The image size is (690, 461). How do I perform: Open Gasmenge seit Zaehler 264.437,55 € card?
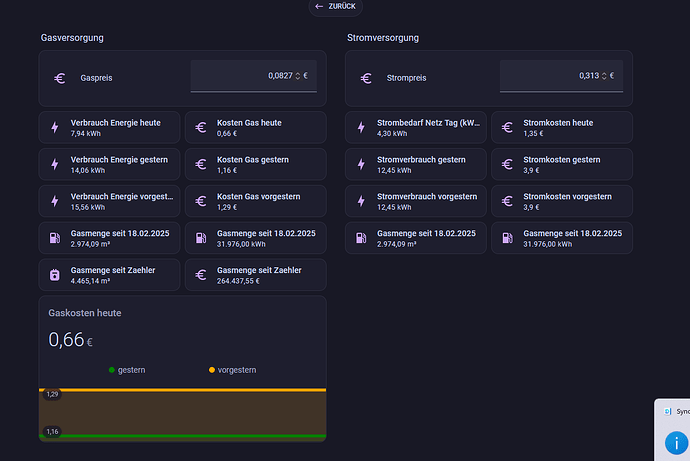click(x=256, y=275)
